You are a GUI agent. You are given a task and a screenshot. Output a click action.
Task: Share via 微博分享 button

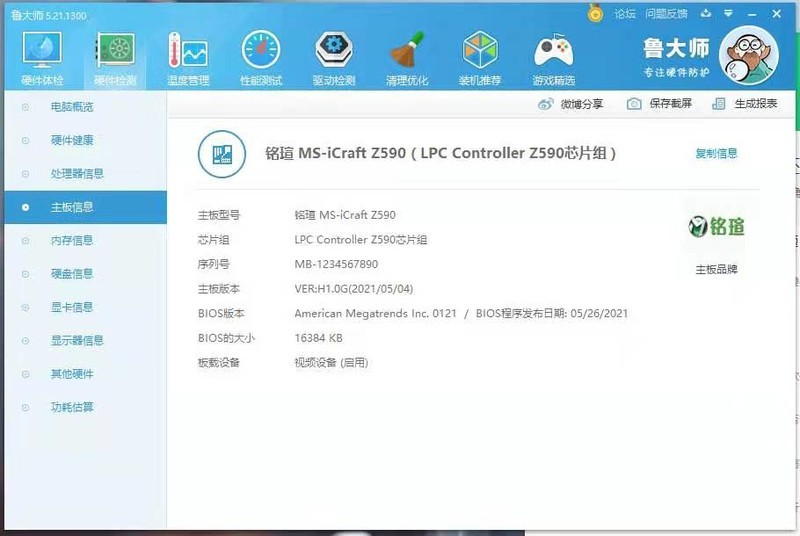tap(570, 104)
